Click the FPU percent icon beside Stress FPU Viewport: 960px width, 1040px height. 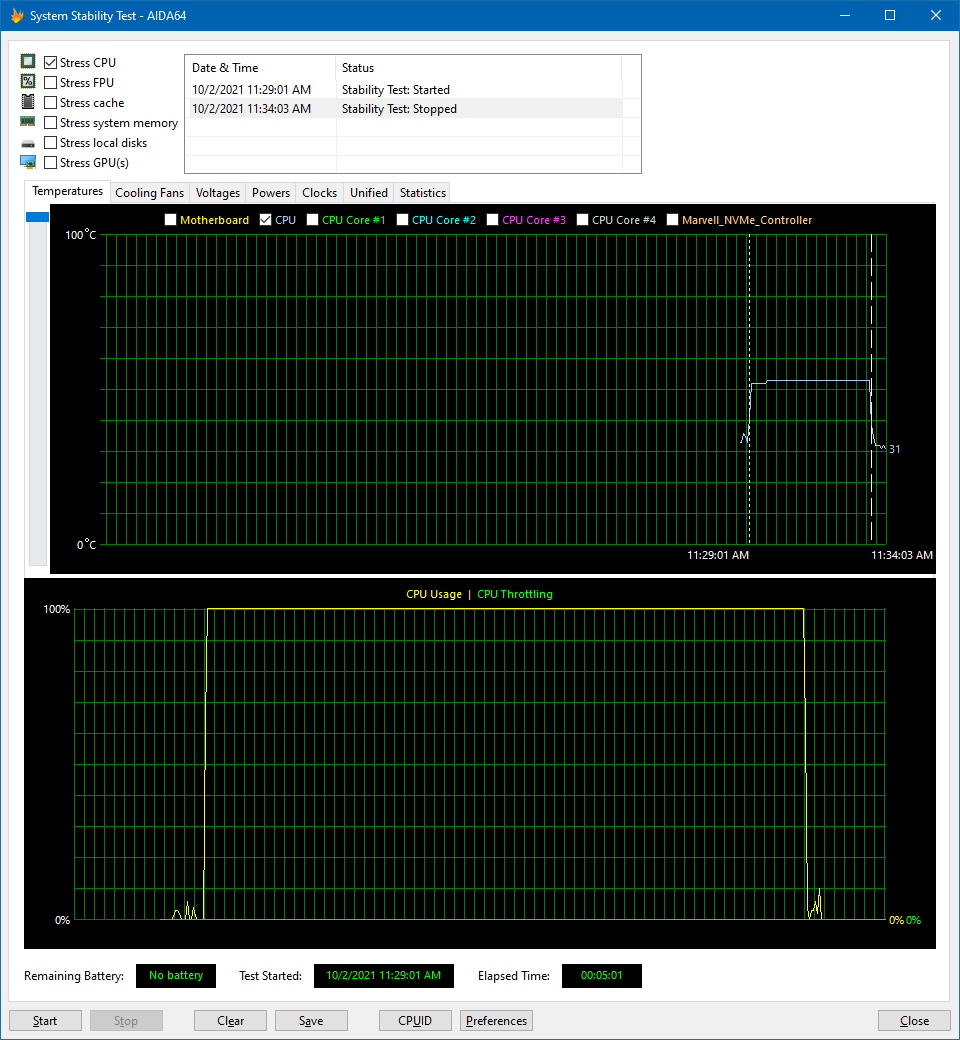(28, 82)
